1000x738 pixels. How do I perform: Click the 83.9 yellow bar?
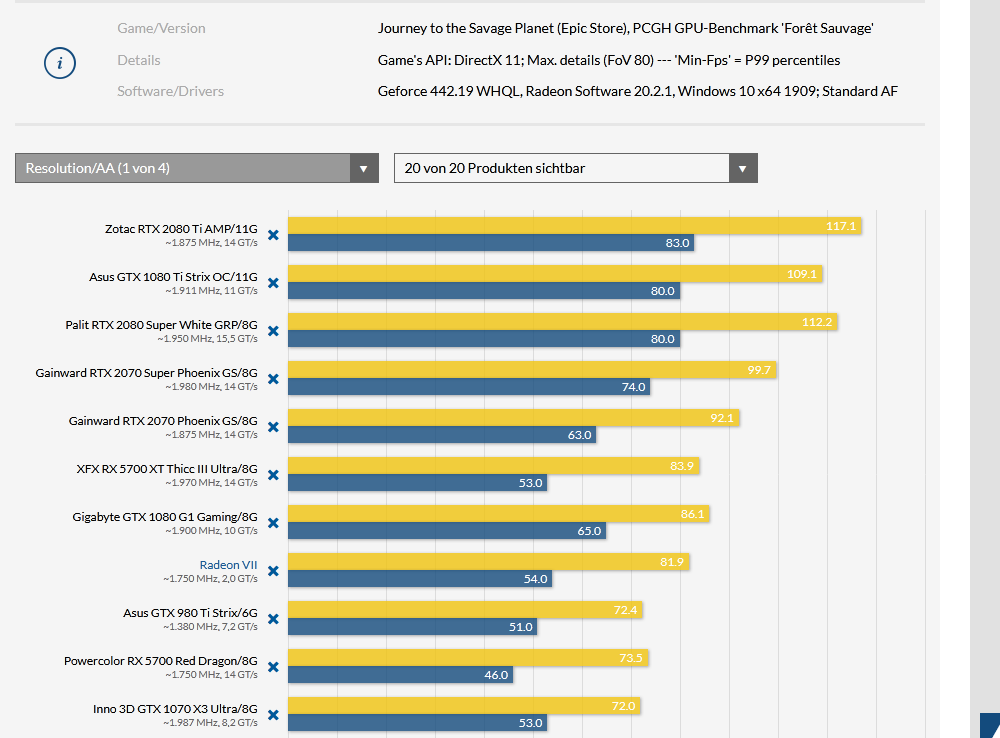pyautogui.click(x=494, y=466)
